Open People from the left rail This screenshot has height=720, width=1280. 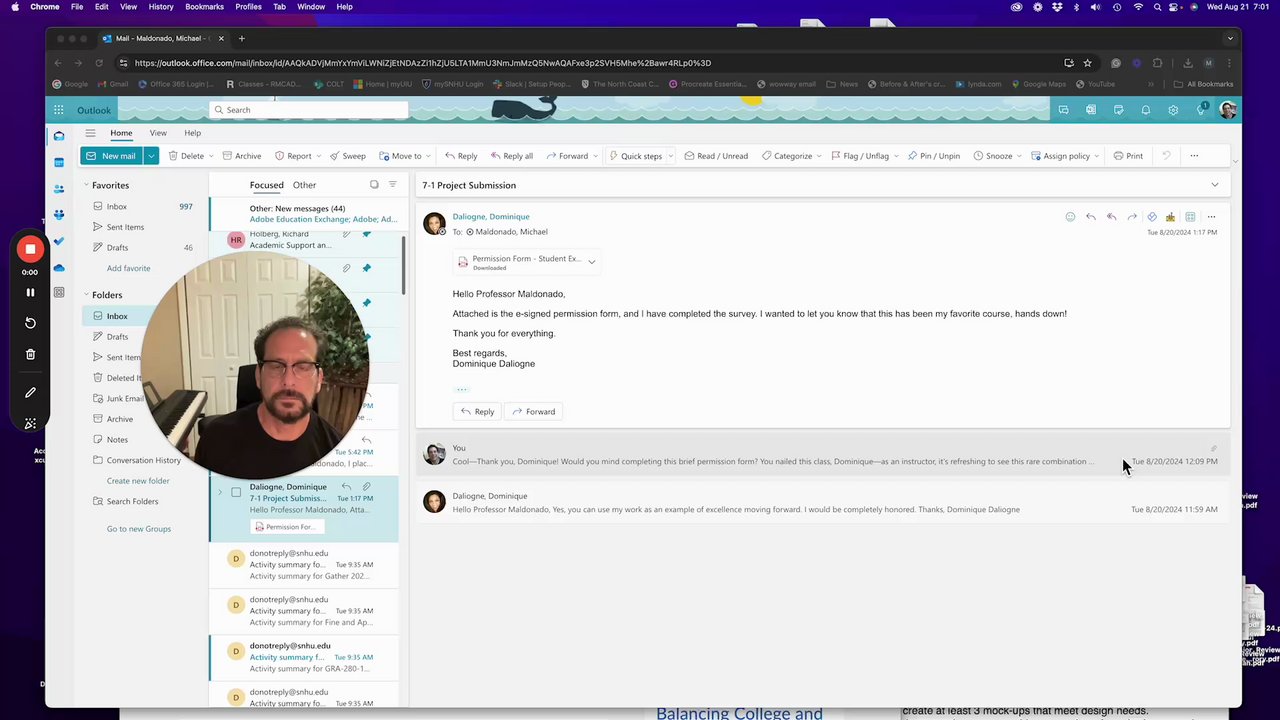point(59,188)
